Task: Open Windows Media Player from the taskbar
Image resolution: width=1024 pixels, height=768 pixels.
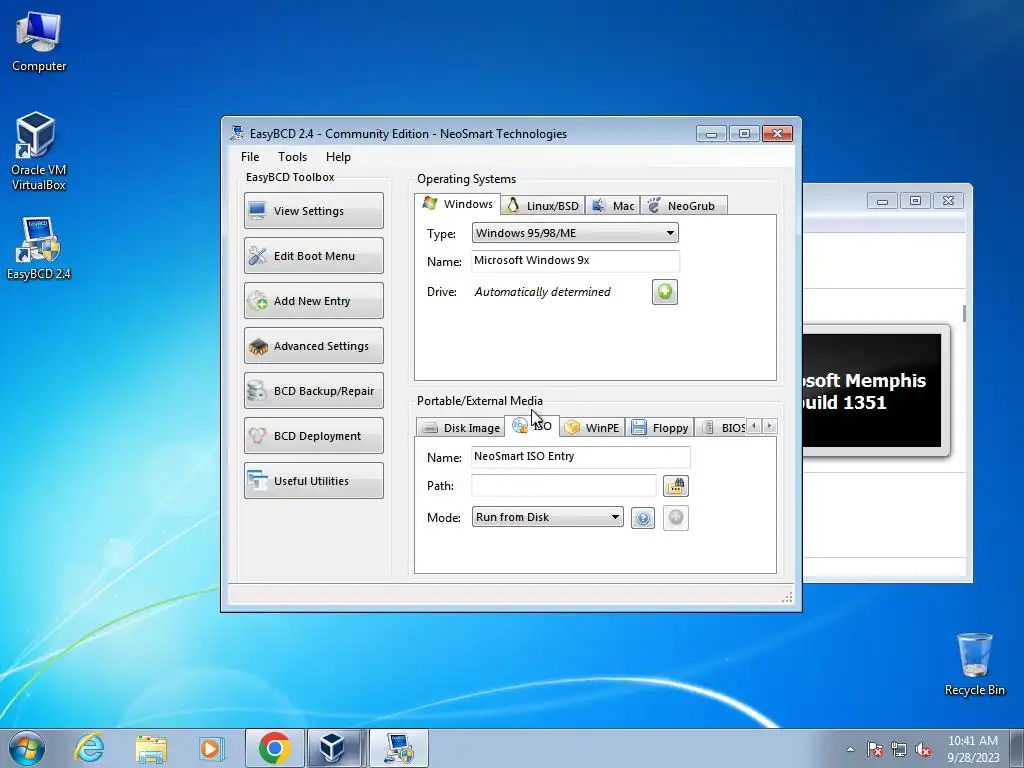Action: click(212, 748)
